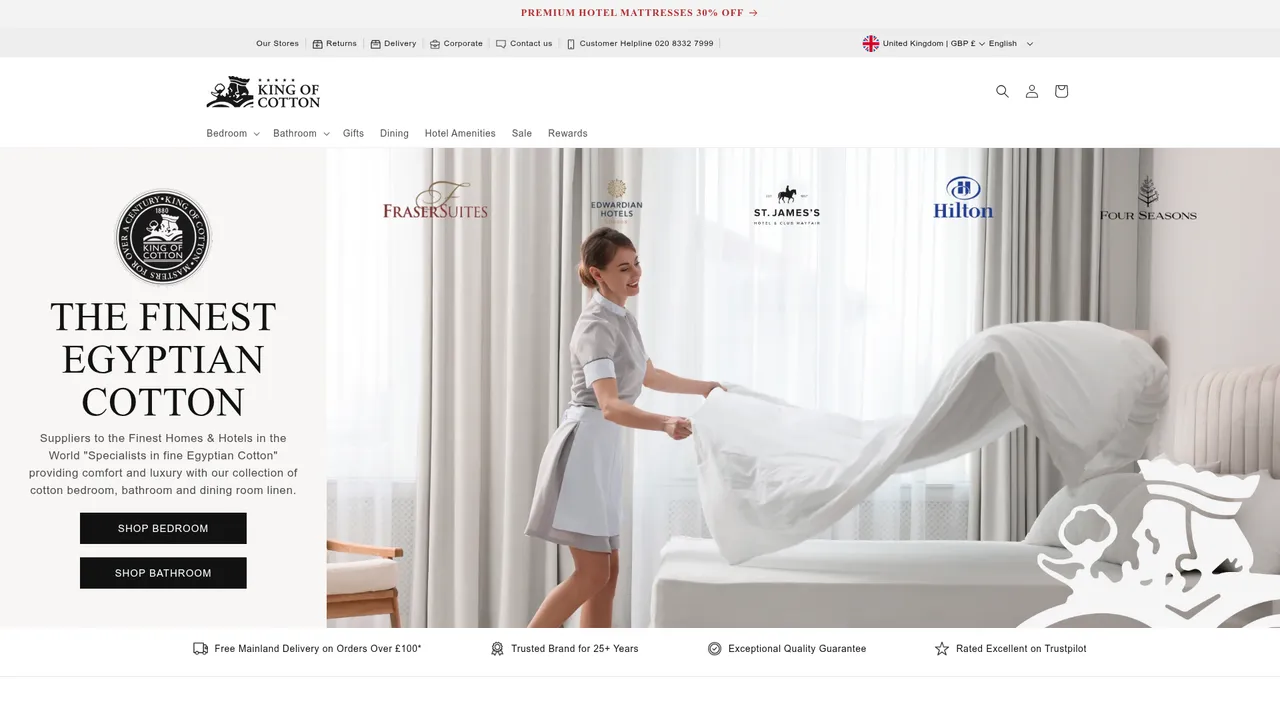
Task: Click the Shop Bathroom button
Action: (163, 573)
